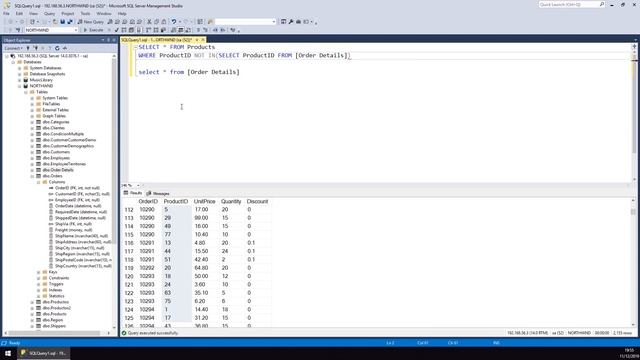This screenshot has width=640, height=360.
Task: Switch to the Messages tab
Action: tap(158, 193)
